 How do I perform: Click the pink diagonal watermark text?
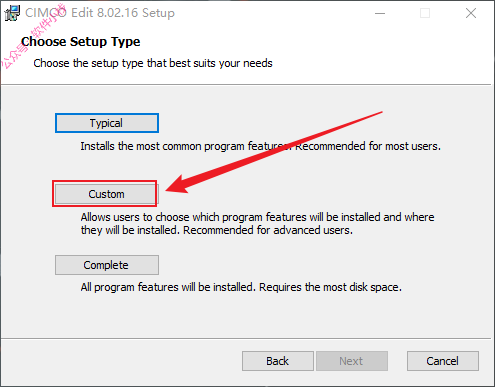[x=33, y=36]
